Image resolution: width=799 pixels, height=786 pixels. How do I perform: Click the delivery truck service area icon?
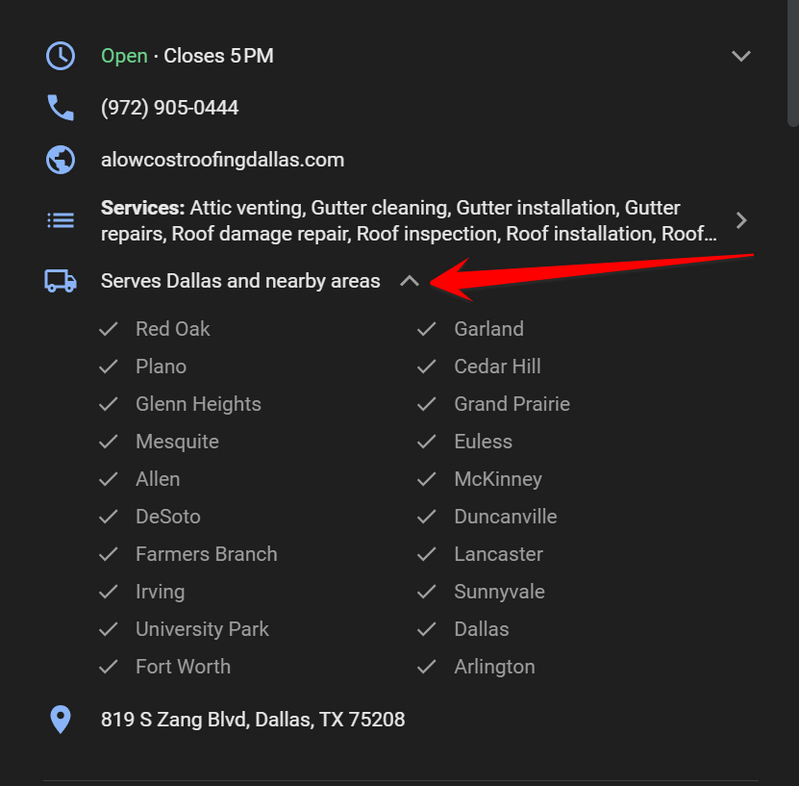point(61,281)
